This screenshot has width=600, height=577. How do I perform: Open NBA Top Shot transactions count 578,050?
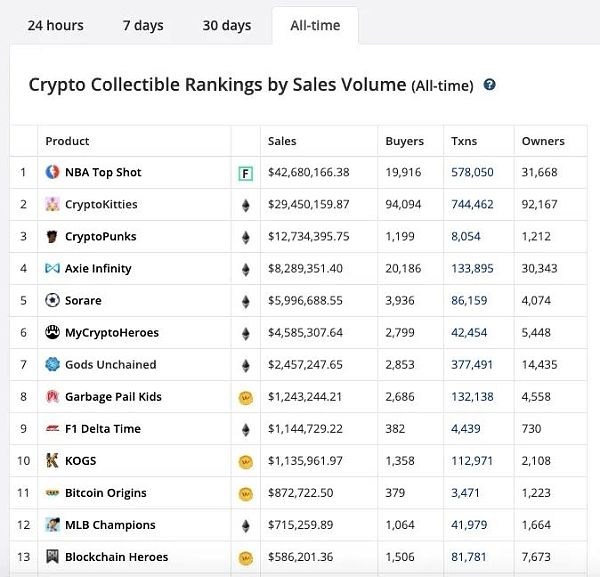[472, 172]
